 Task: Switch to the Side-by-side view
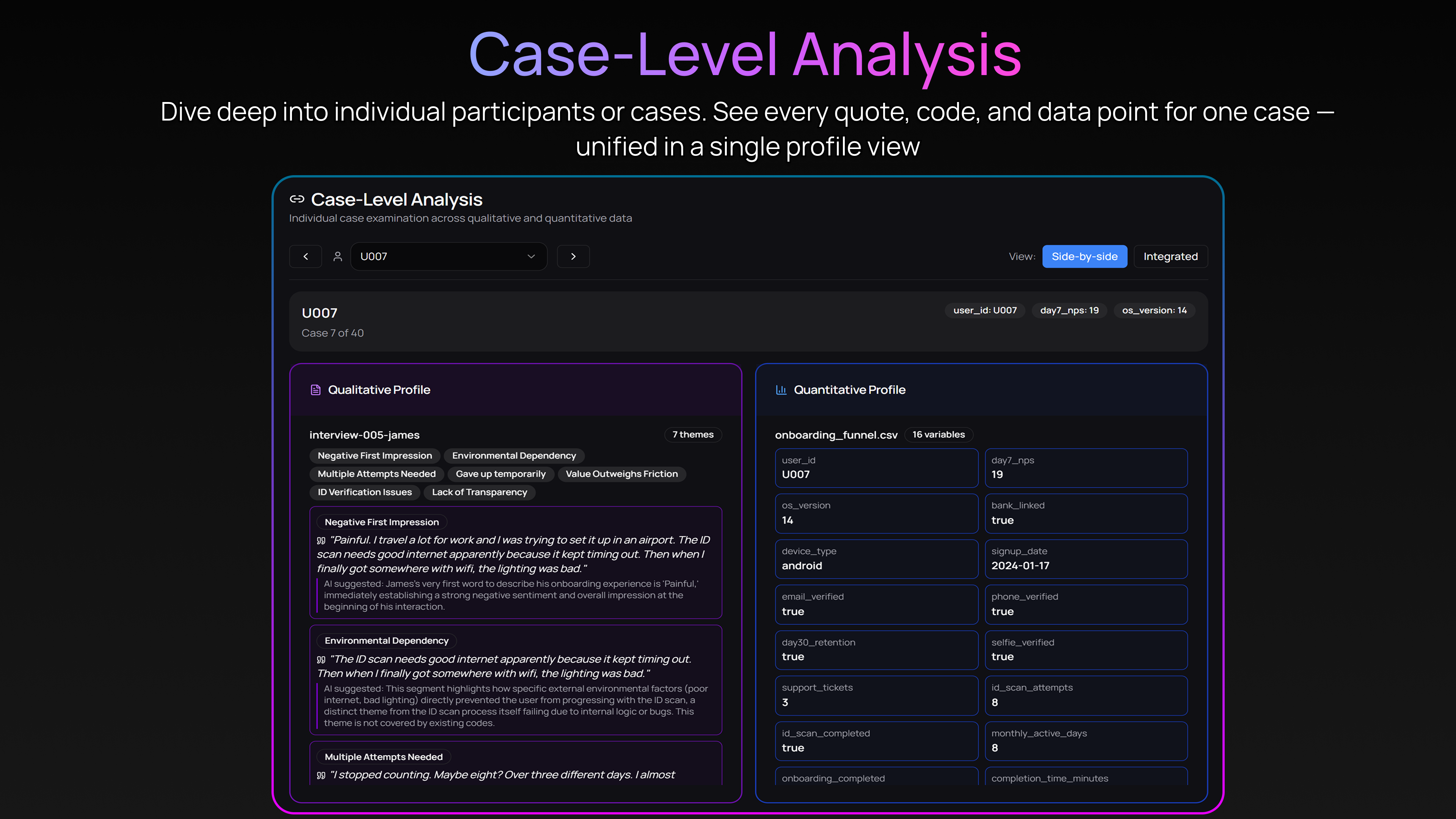[1084, 256]
